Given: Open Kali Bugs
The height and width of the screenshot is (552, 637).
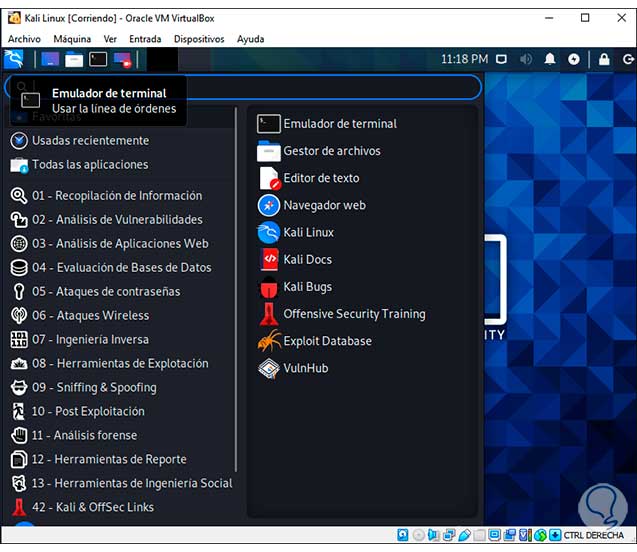Looking at the screenshot, I should pyautogui.click(x=295, y=287).
